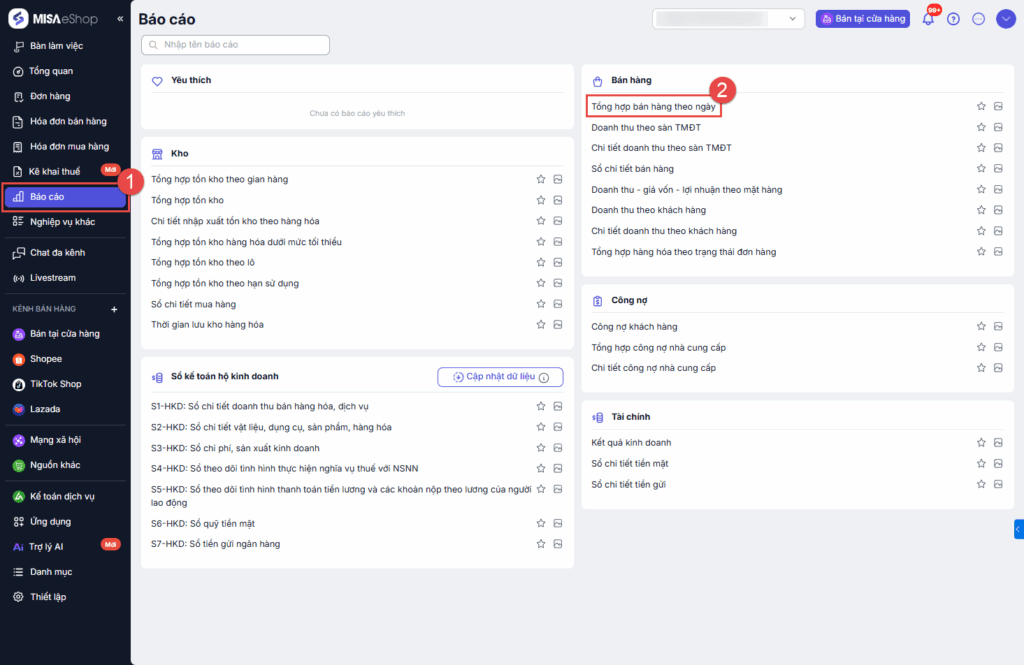Viewport: 1024px width, 665px height.
Task: Click the blue side panel handle
Action: (x=1018, y=529)
